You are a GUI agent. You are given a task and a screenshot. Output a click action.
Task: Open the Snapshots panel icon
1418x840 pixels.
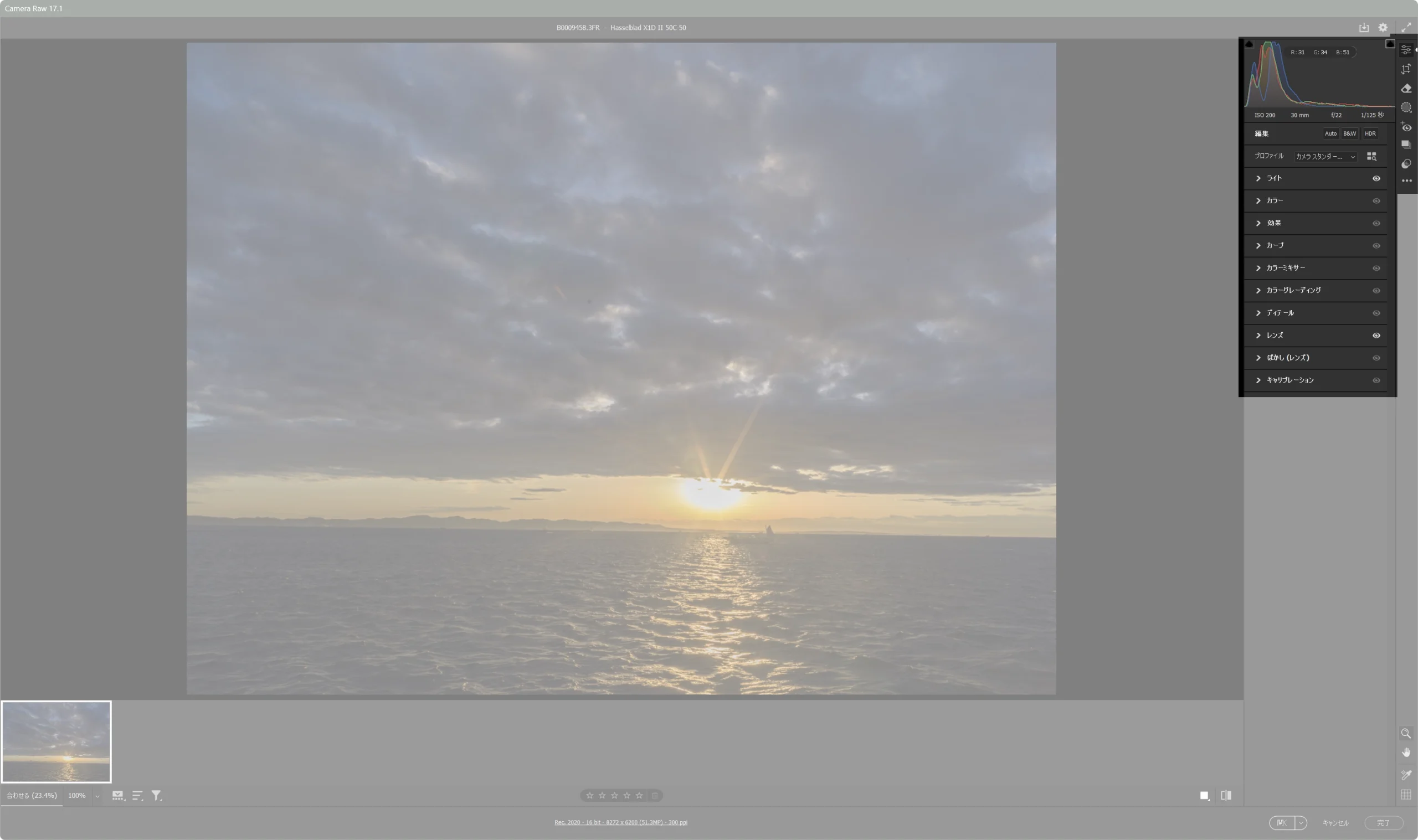[1406, 145]
